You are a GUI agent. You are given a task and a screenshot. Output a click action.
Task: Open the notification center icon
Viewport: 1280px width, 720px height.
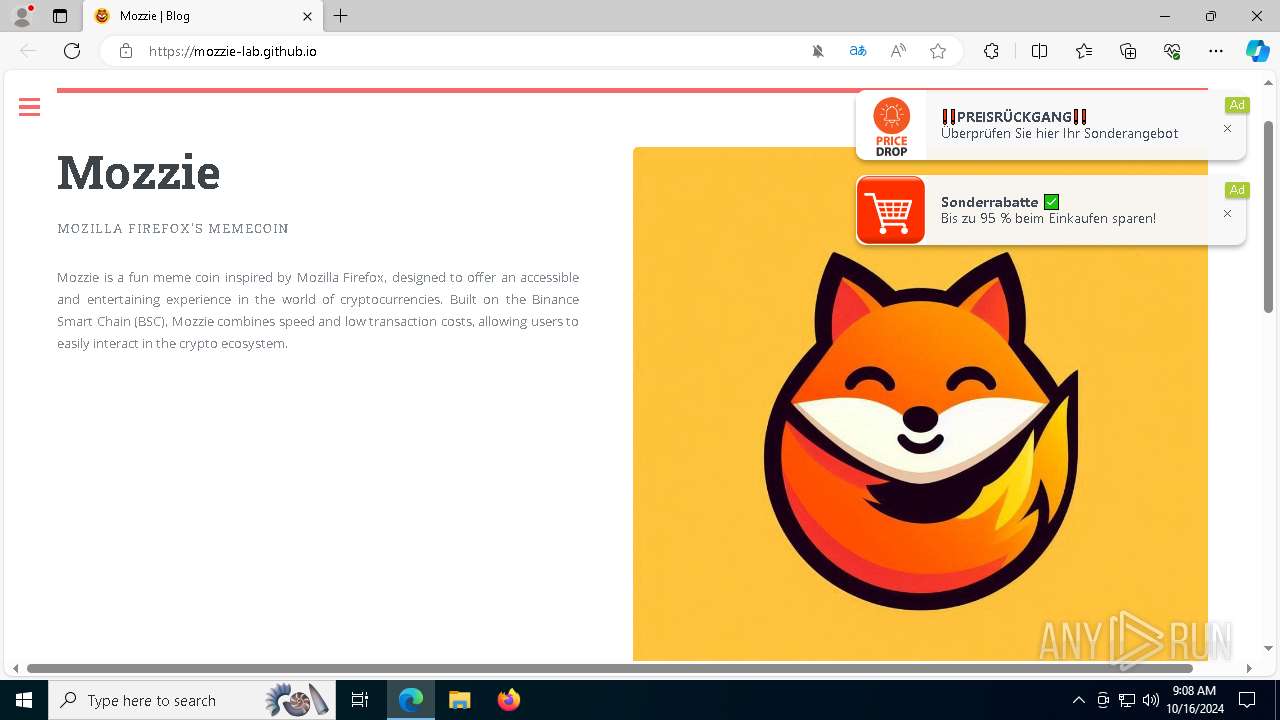click(x=1247, y=700)
